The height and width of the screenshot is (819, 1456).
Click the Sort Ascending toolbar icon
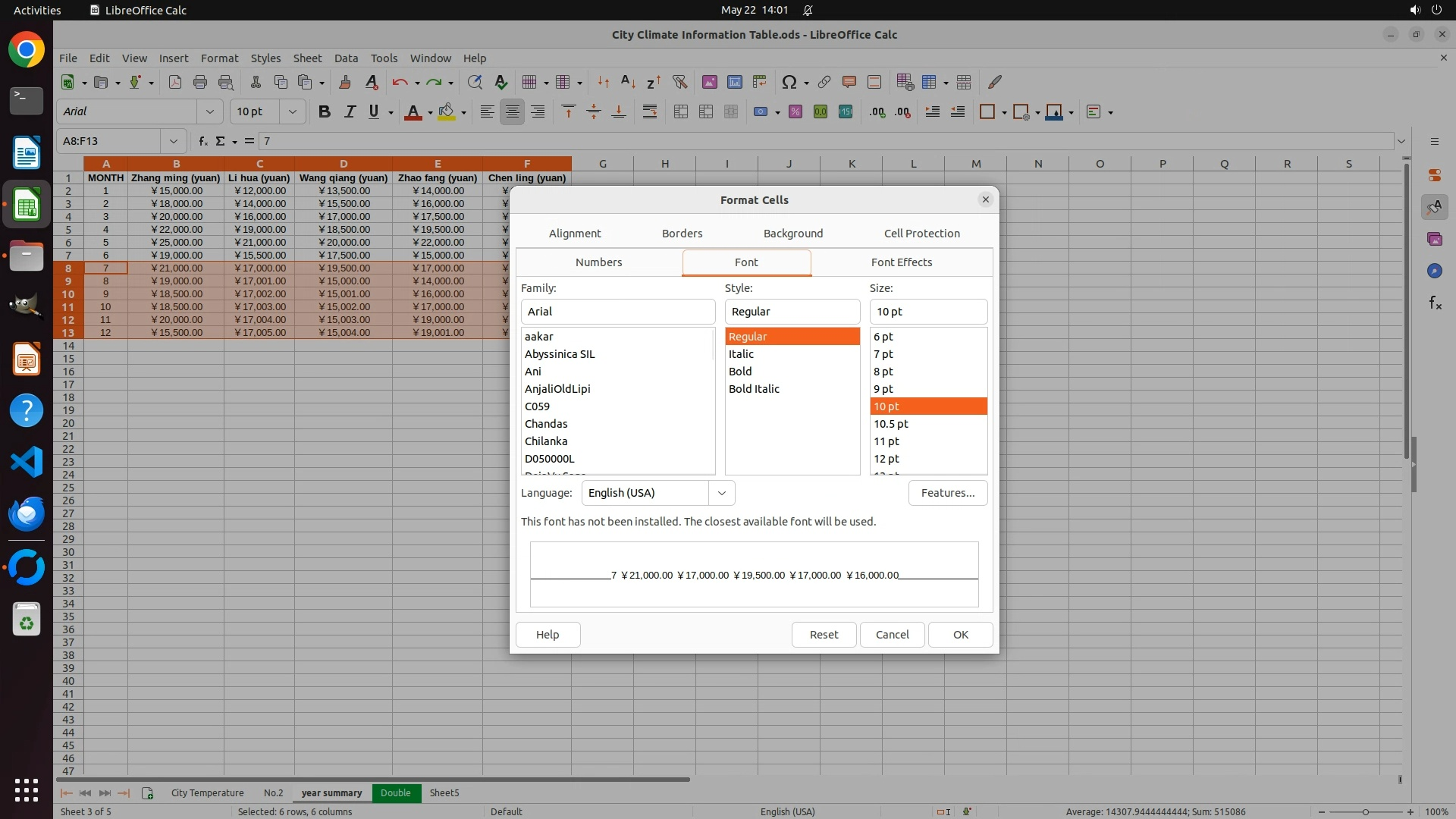(x=628, y=82)
